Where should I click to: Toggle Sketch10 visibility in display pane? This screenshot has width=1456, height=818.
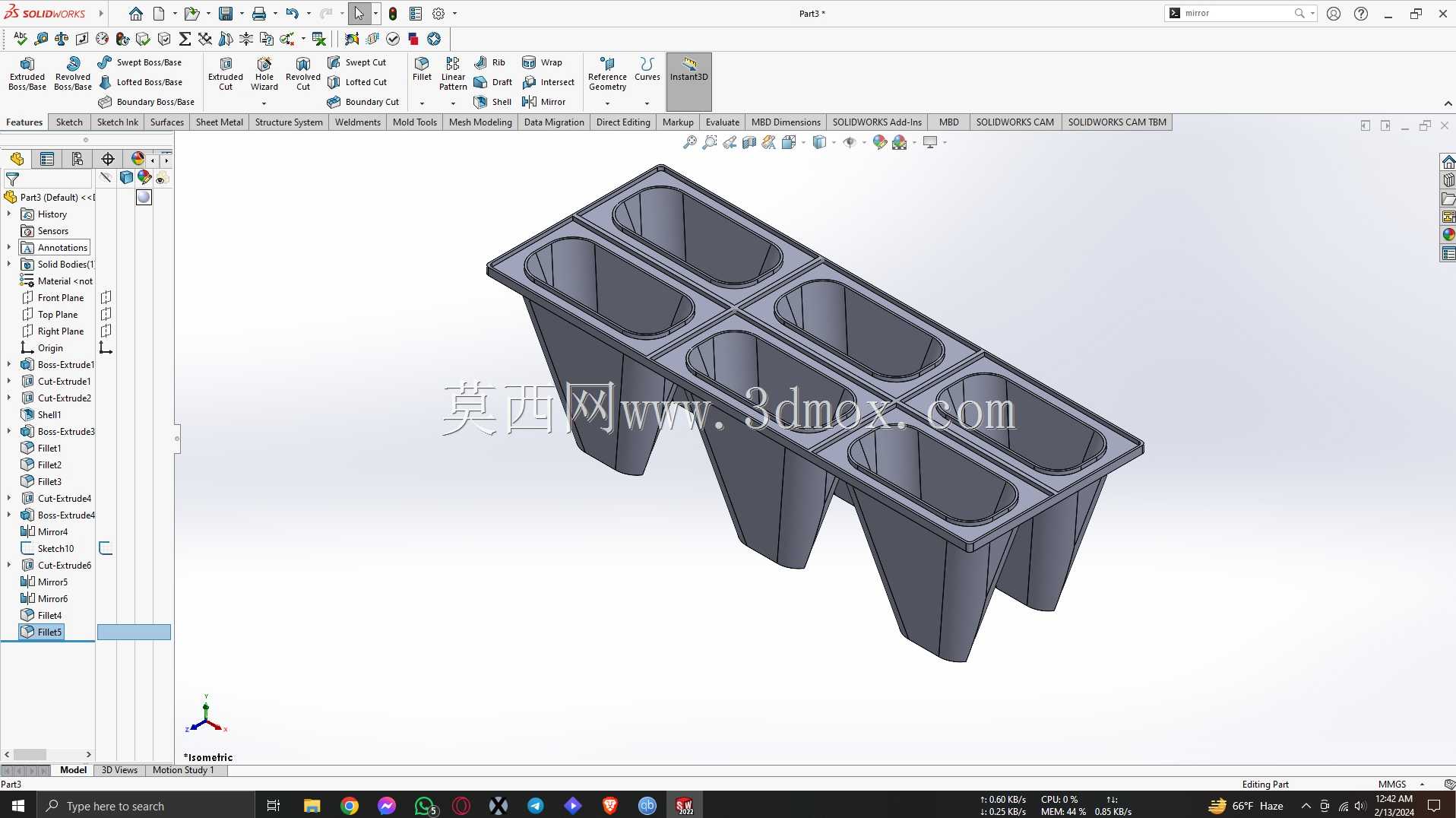(x=106, y=548)
